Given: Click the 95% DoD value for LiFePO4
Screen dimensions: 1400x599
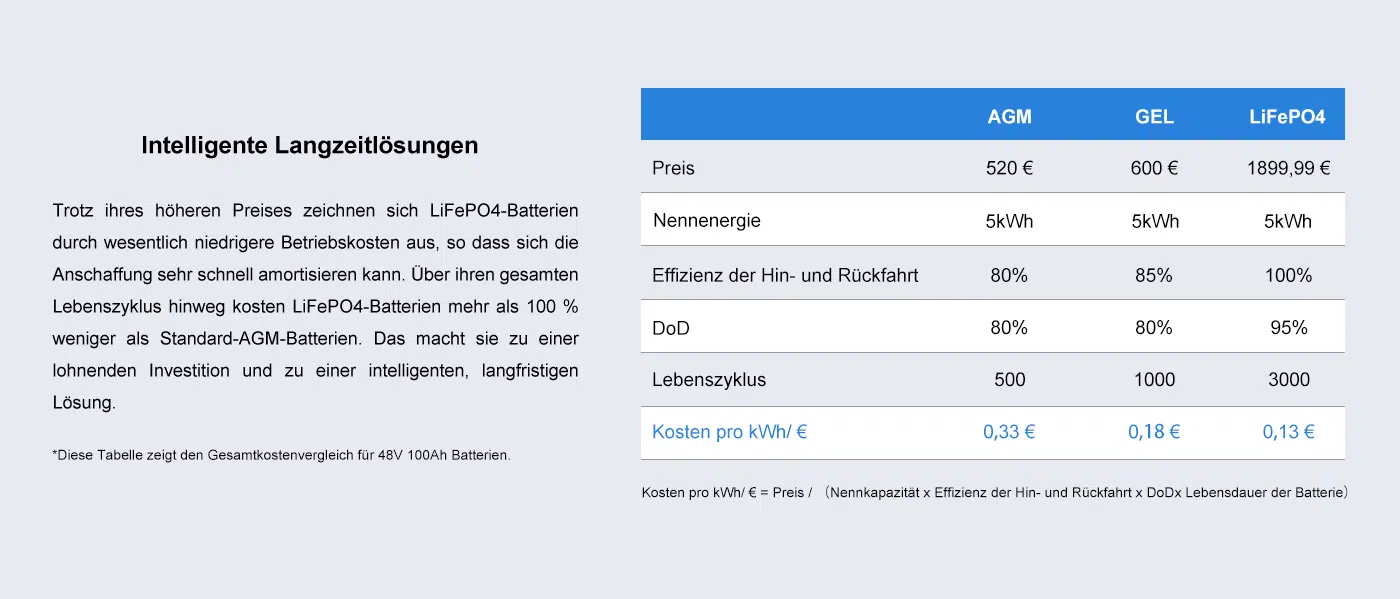Looking at the screenshot, I should (1288, 328).
